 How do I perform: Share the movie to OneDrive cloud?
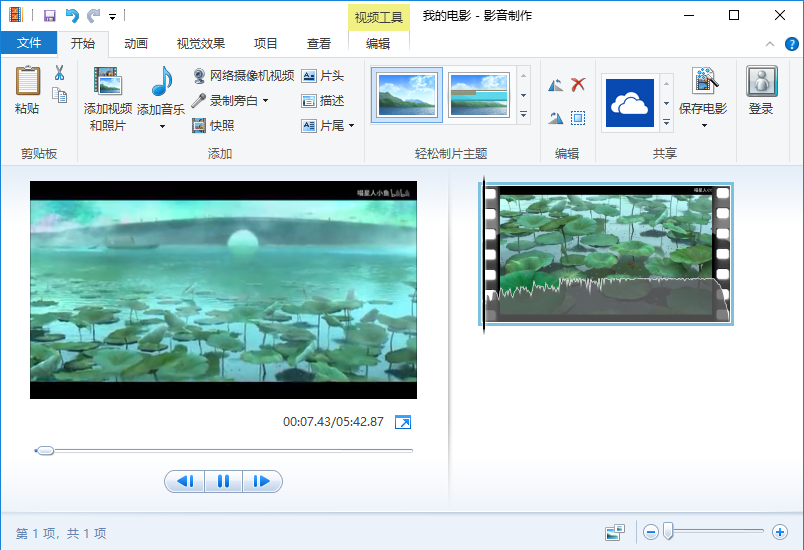tap(630, 103)
